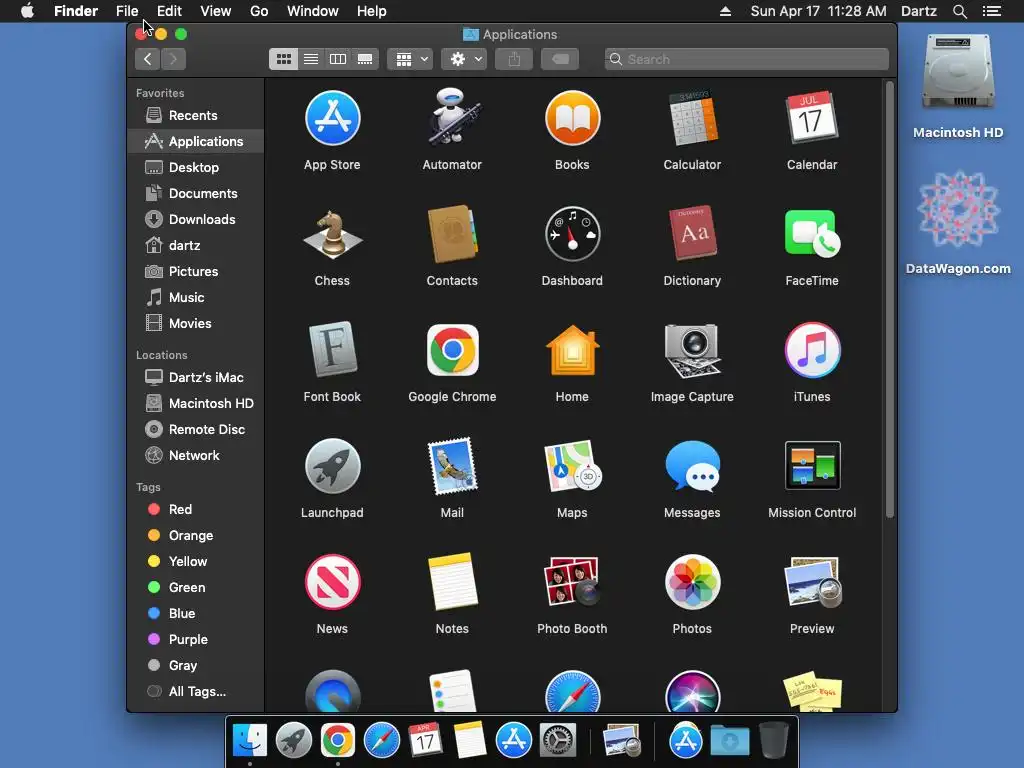This screenshot has height=768, width=1024.
Task: Open Downloads in the sidebar
Action: pyautogui.click(x=195, y=219)
